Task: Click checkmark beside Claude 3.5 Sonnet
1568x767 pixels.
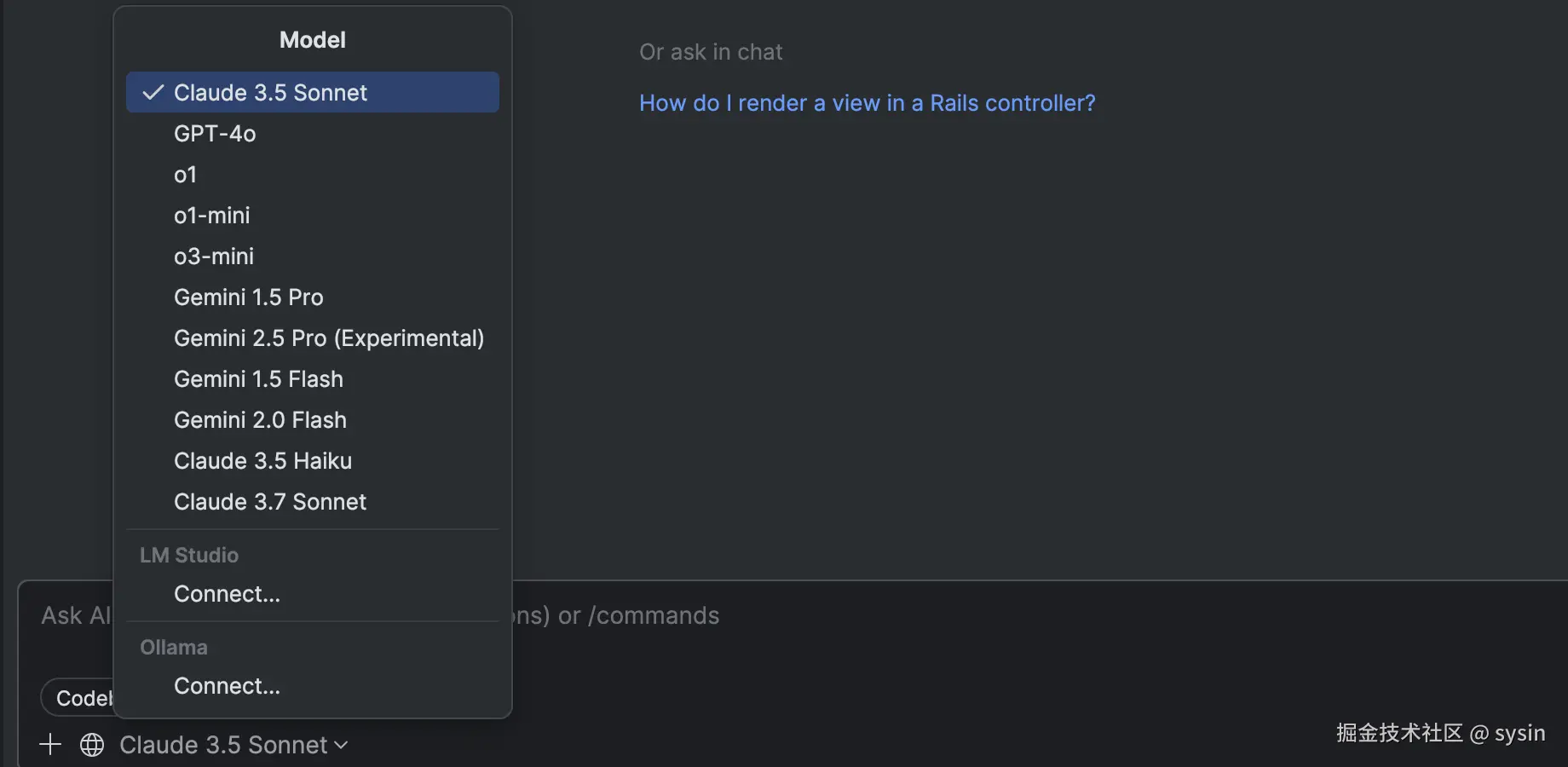Action: (x=153, y=93)
